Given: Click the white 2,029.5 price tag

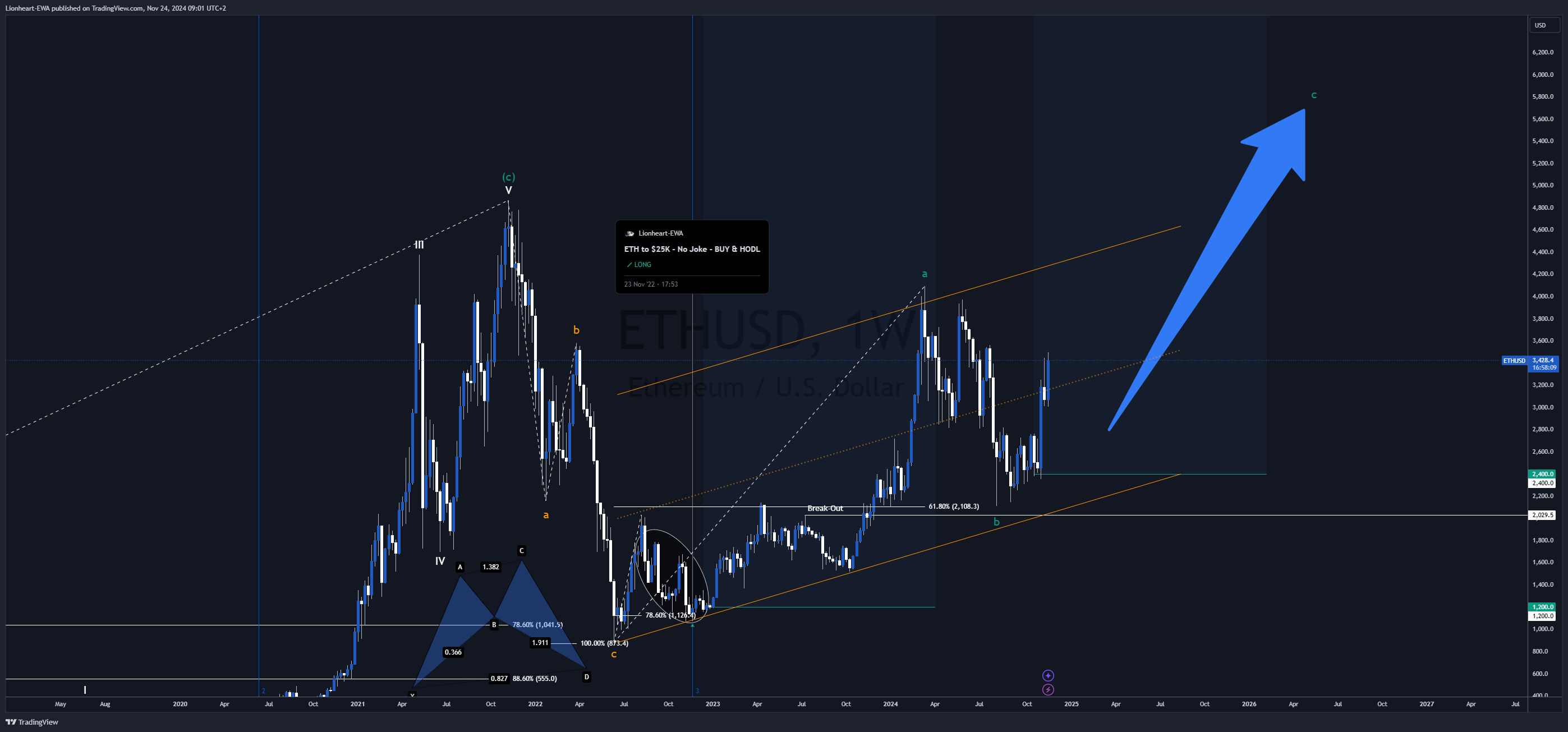Looking at the screenshot, I should point(1542,515).
